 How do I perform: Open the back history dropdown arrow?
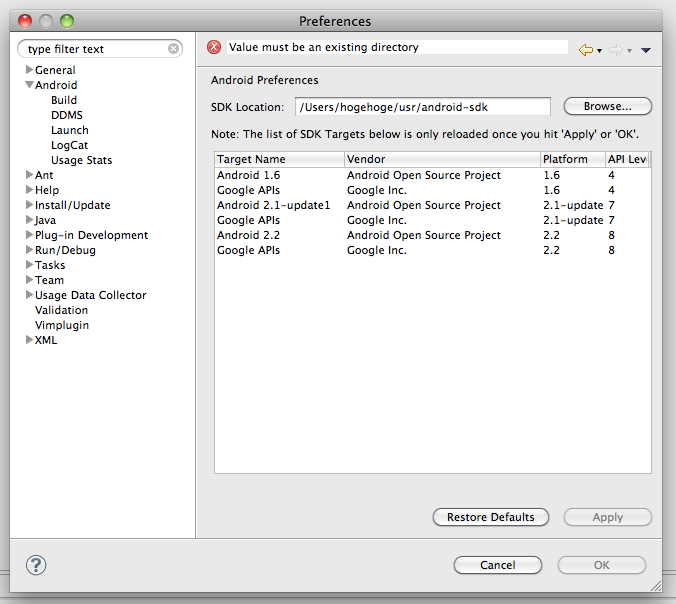point(600,50)
